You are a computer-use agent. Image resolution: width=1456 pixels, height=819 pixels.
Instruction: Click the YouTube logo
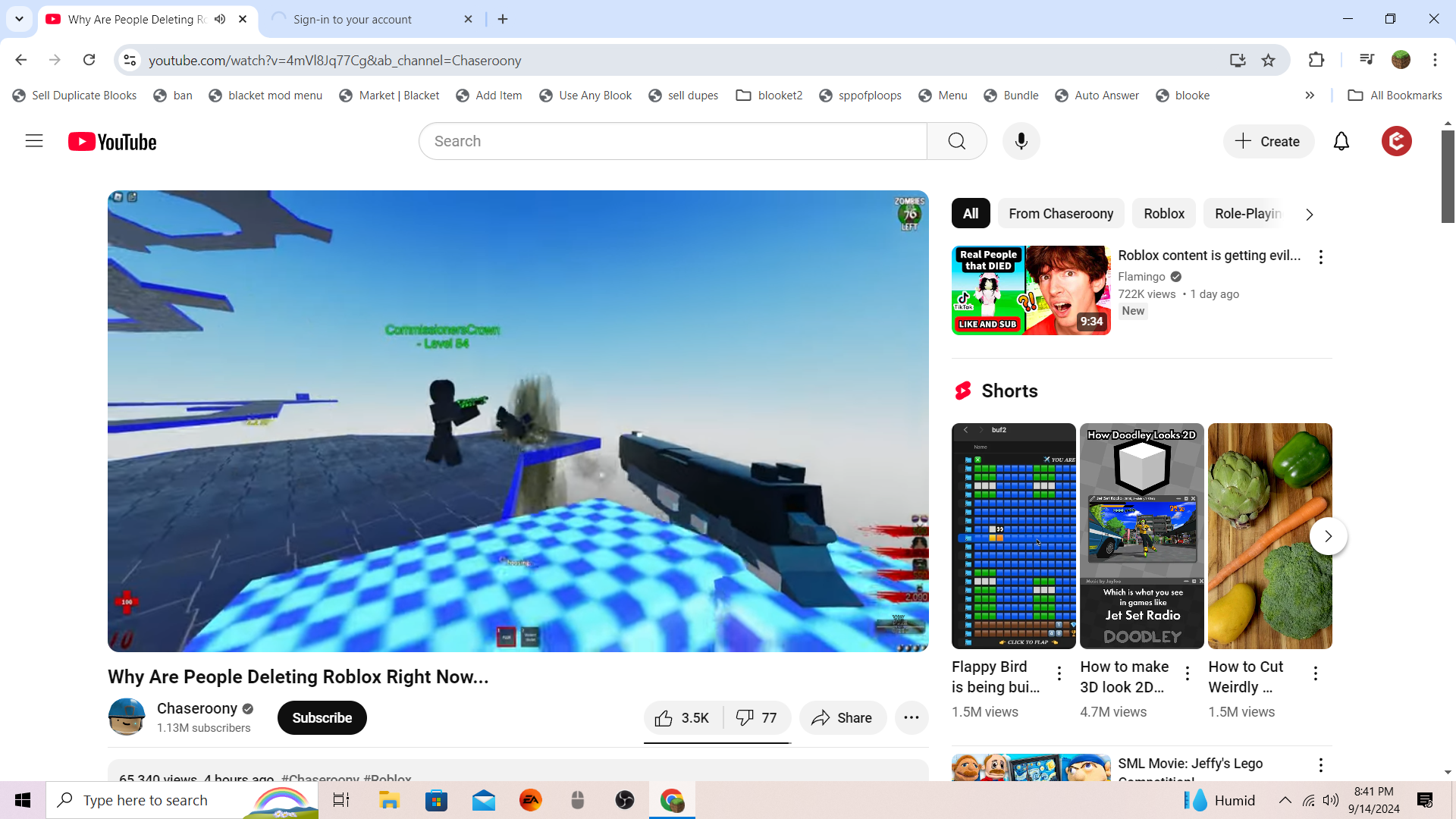[x=112, y=142]
